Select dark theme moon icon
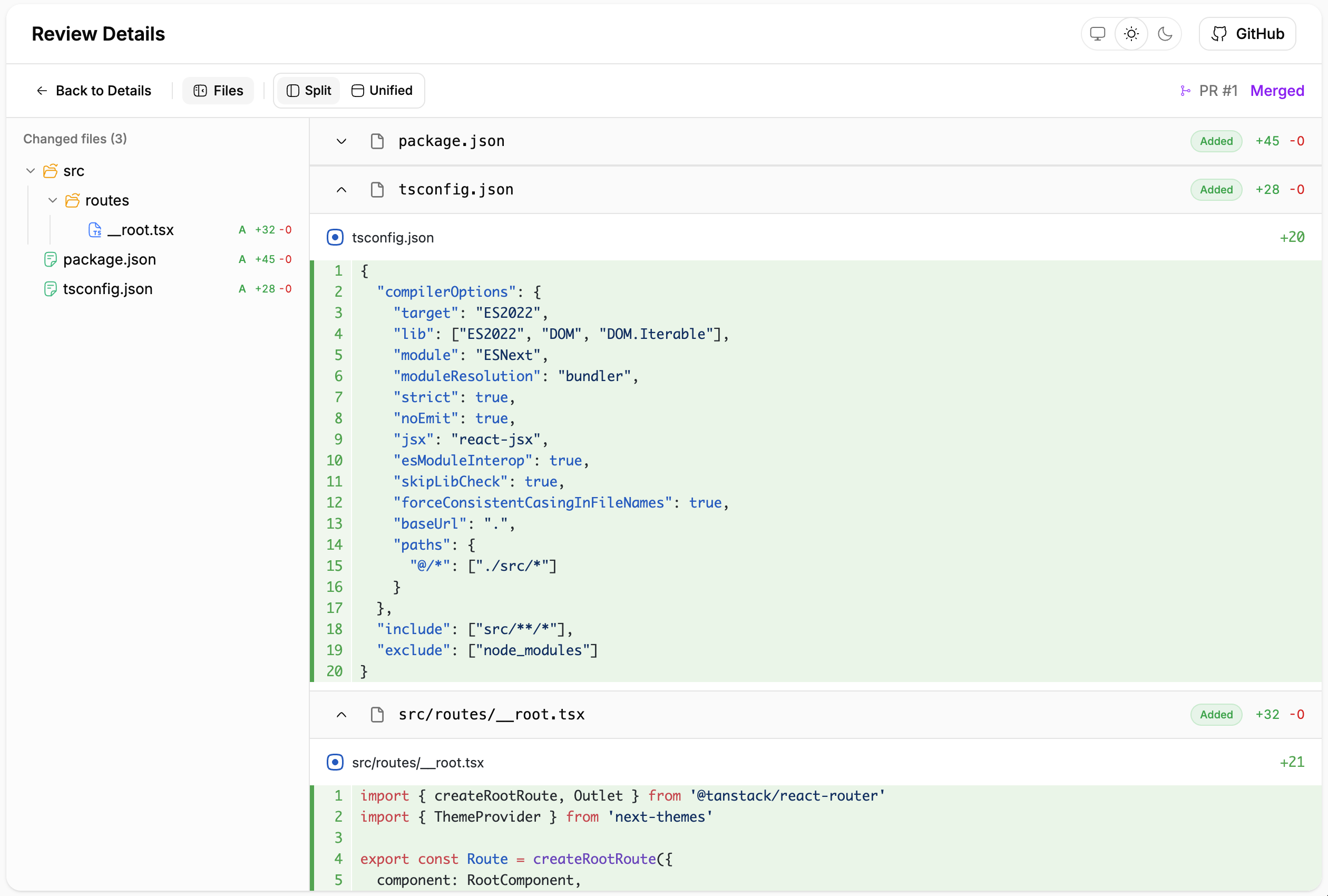Screen dimensions: 1328x896 (x=1165, y=34)
